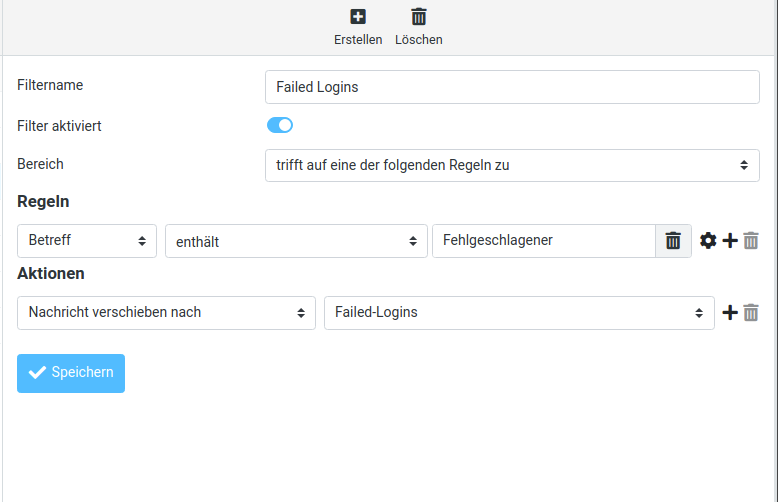
Task: Clear the rule value with its trash button
Action: click(673, 241)
